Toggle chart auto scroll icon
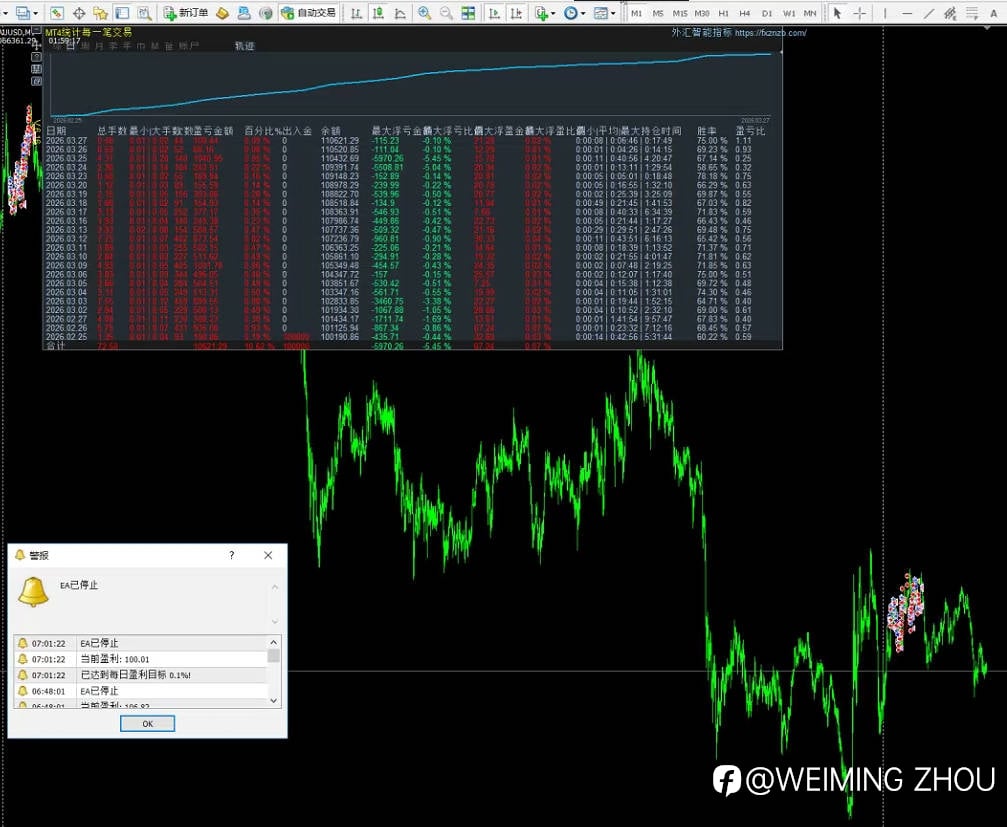1007x827 pixels. pos(494,13)
